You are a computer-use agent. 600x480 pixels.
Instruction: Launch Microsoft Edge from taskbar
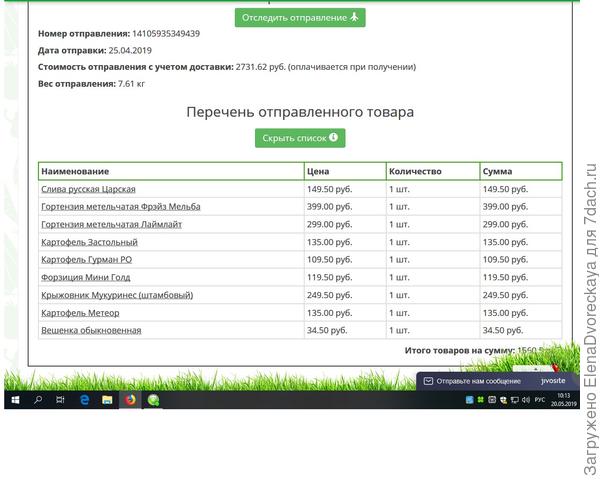pyautogui.click(x=85, y=400)
